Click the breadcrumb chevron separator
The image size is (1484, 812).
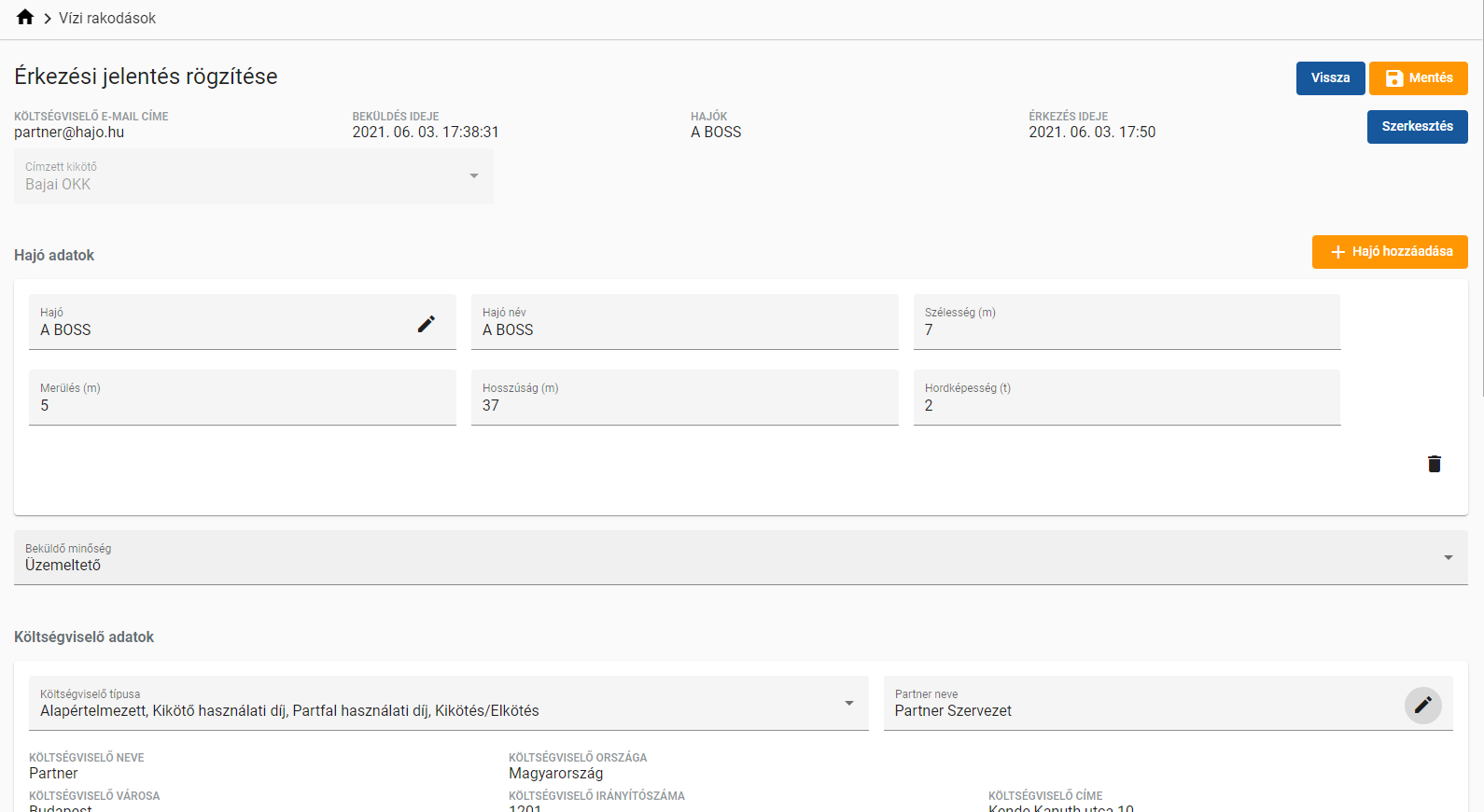[x=47, y=19]
